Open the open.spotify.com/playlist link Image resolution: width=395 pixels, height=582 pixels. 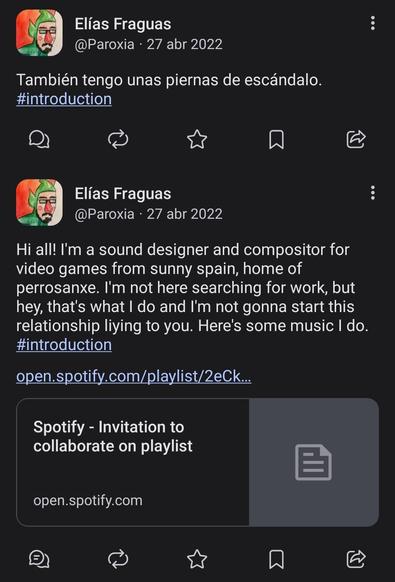[134, 377]
